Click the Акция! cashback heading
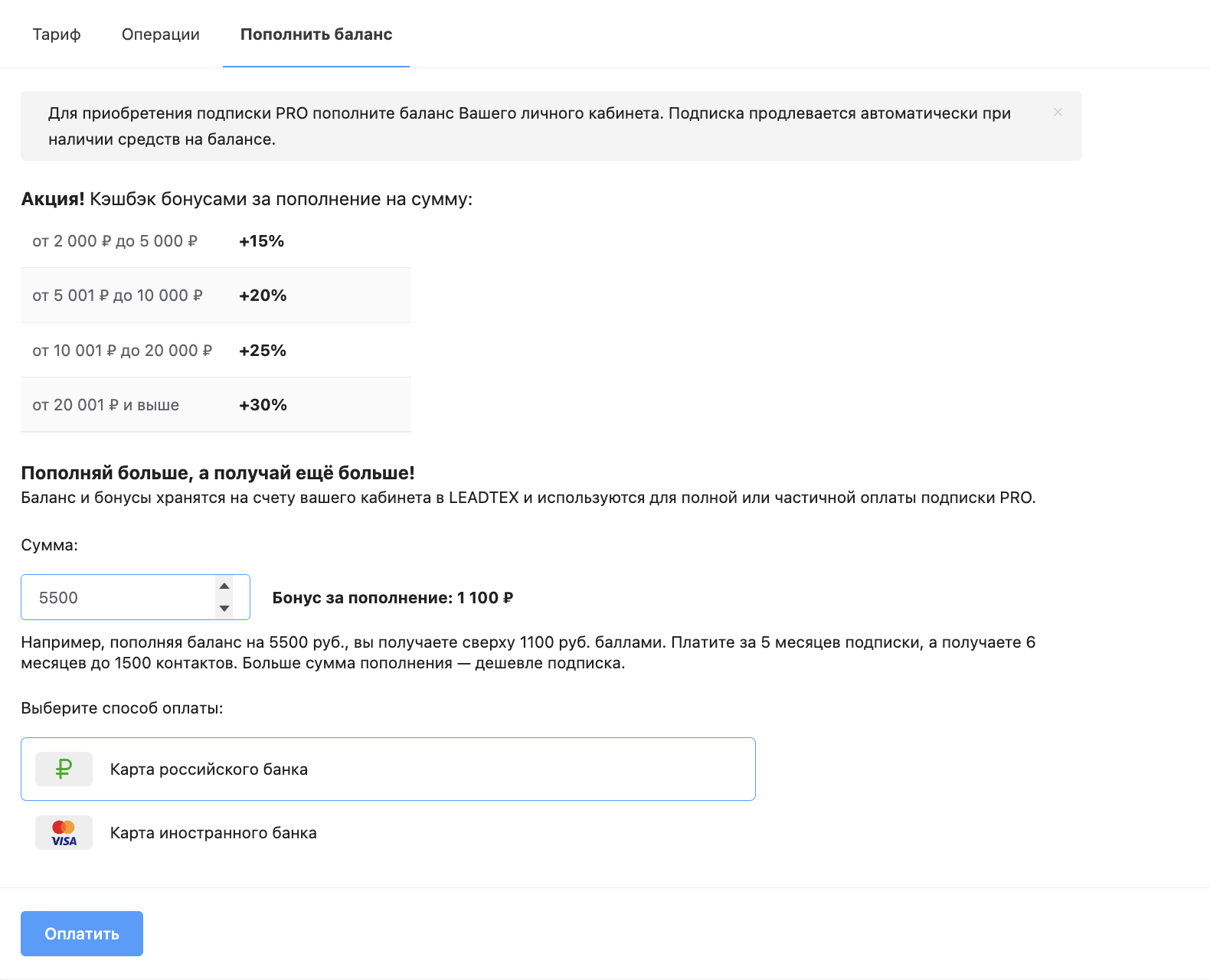The height and width of the screenshot is (980, 1210). click(x=247, y=199)
